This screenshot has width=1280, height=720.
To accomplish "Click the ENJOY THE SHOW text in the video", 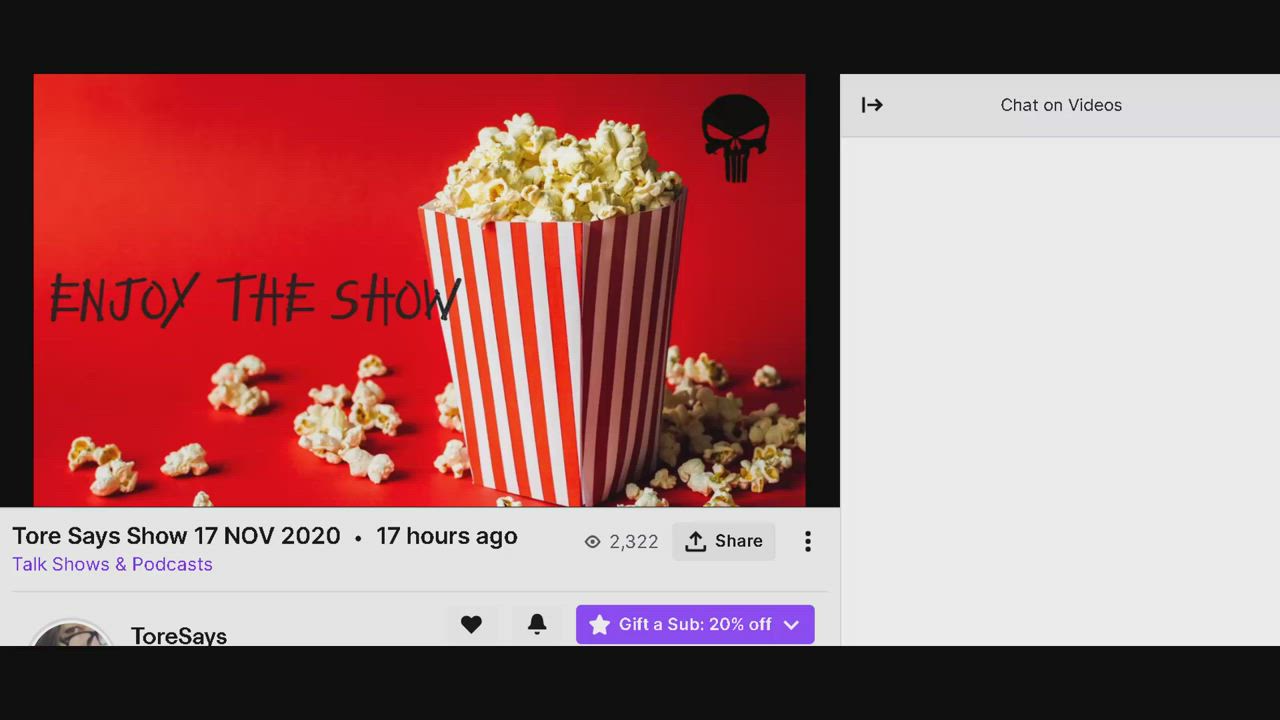I will pyautogui.click(x=254, y=299).
